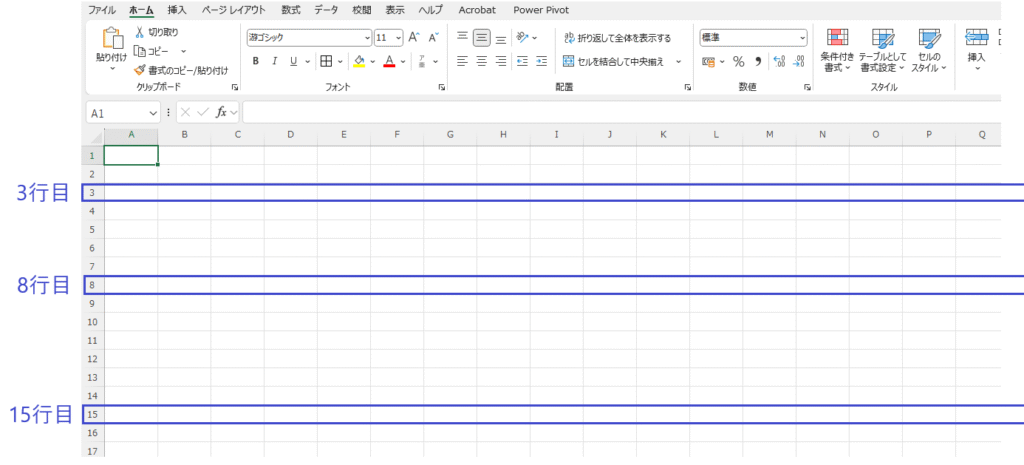The height and width of the screenshot is (465, 1024).
Task: Open the 挿入 (Insert) ribbon tab
Action: 177,9
